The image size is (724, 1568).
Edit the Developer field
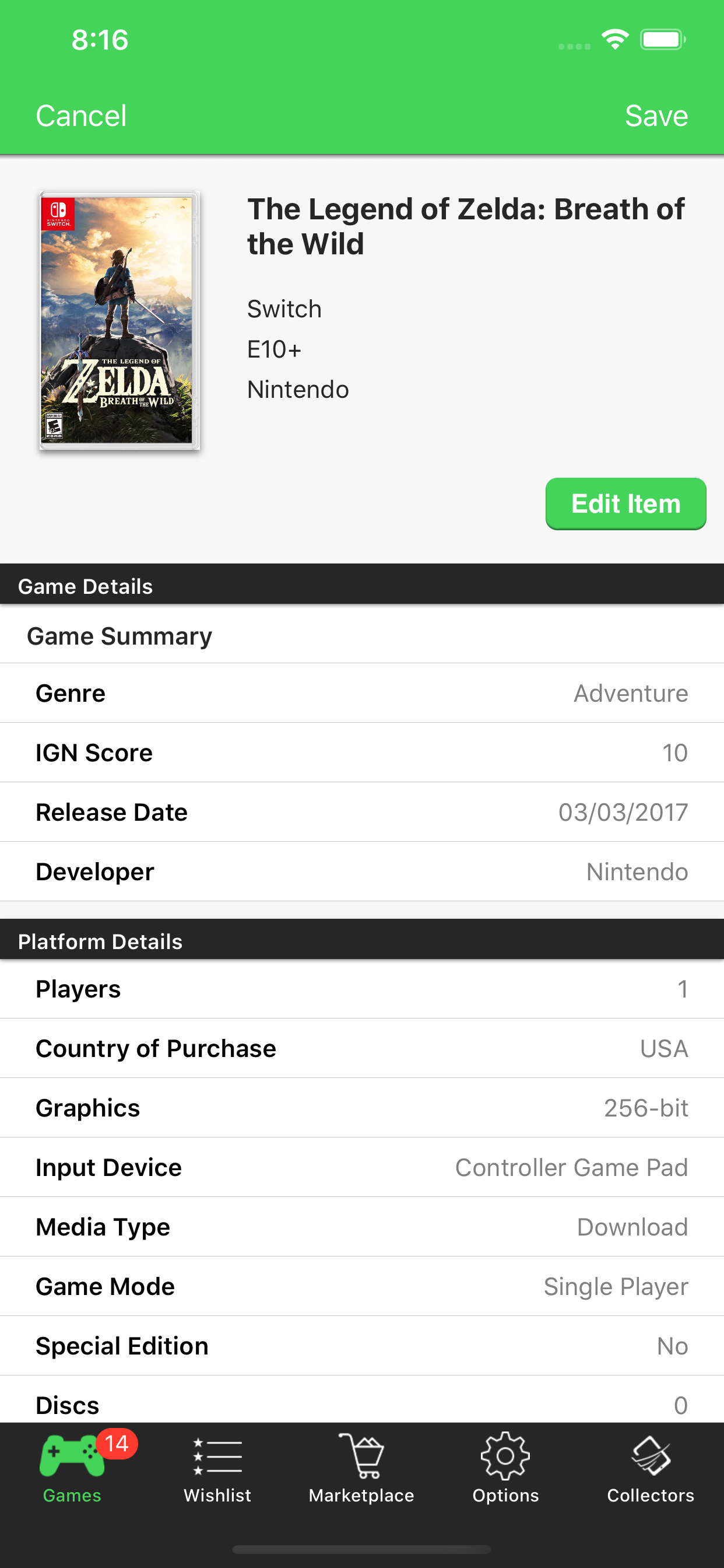tap(637, 871)
